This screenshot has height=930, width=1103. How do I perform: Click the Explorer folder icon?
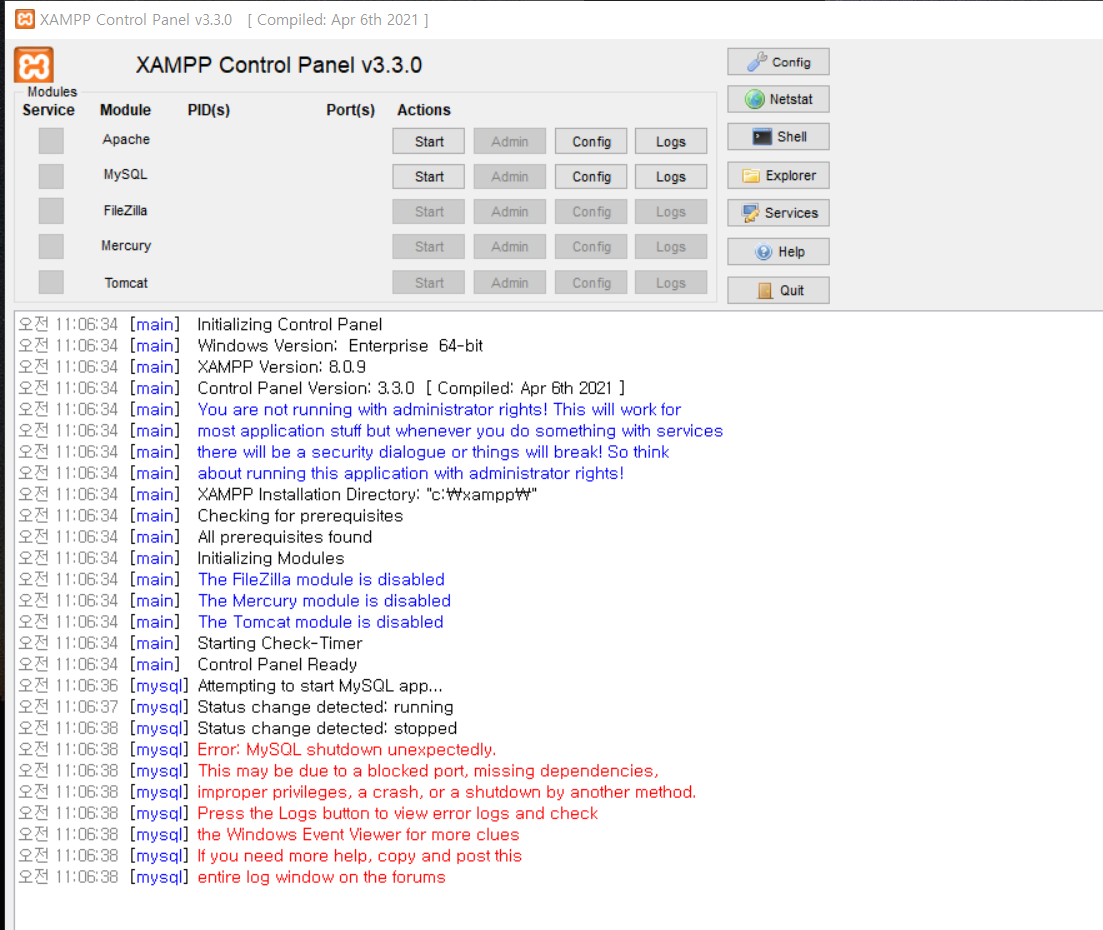click(751, 175)
